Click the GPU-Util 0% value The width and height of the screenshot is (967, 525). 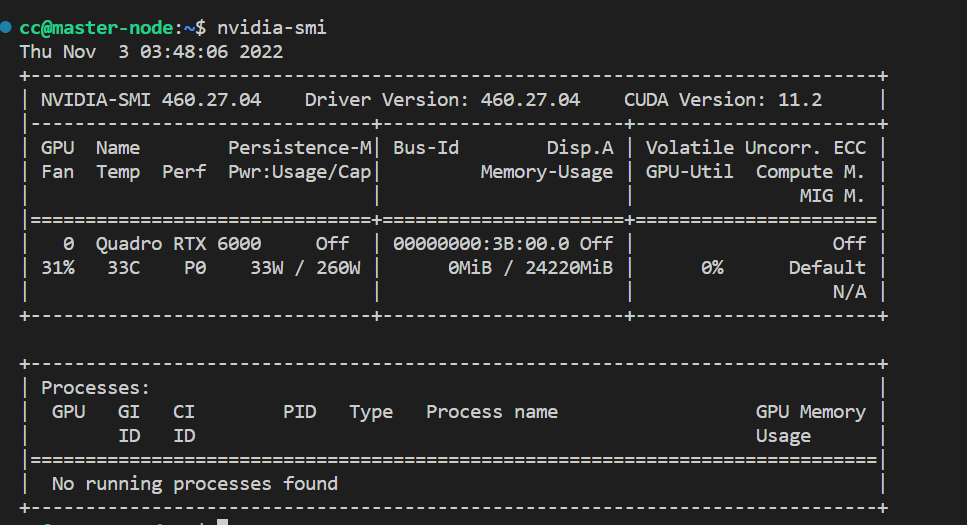click(x=712, y=268)
